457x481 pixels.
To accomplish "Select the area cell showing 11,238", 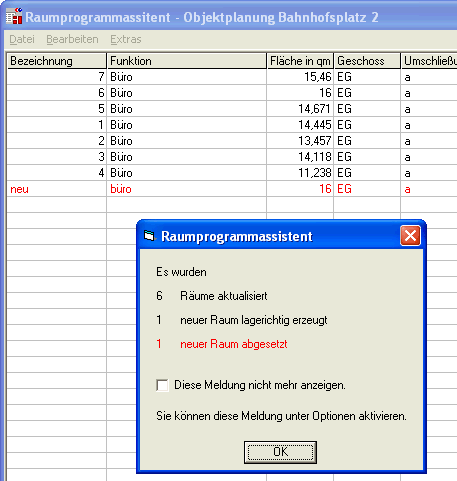I will coord(300,173).
